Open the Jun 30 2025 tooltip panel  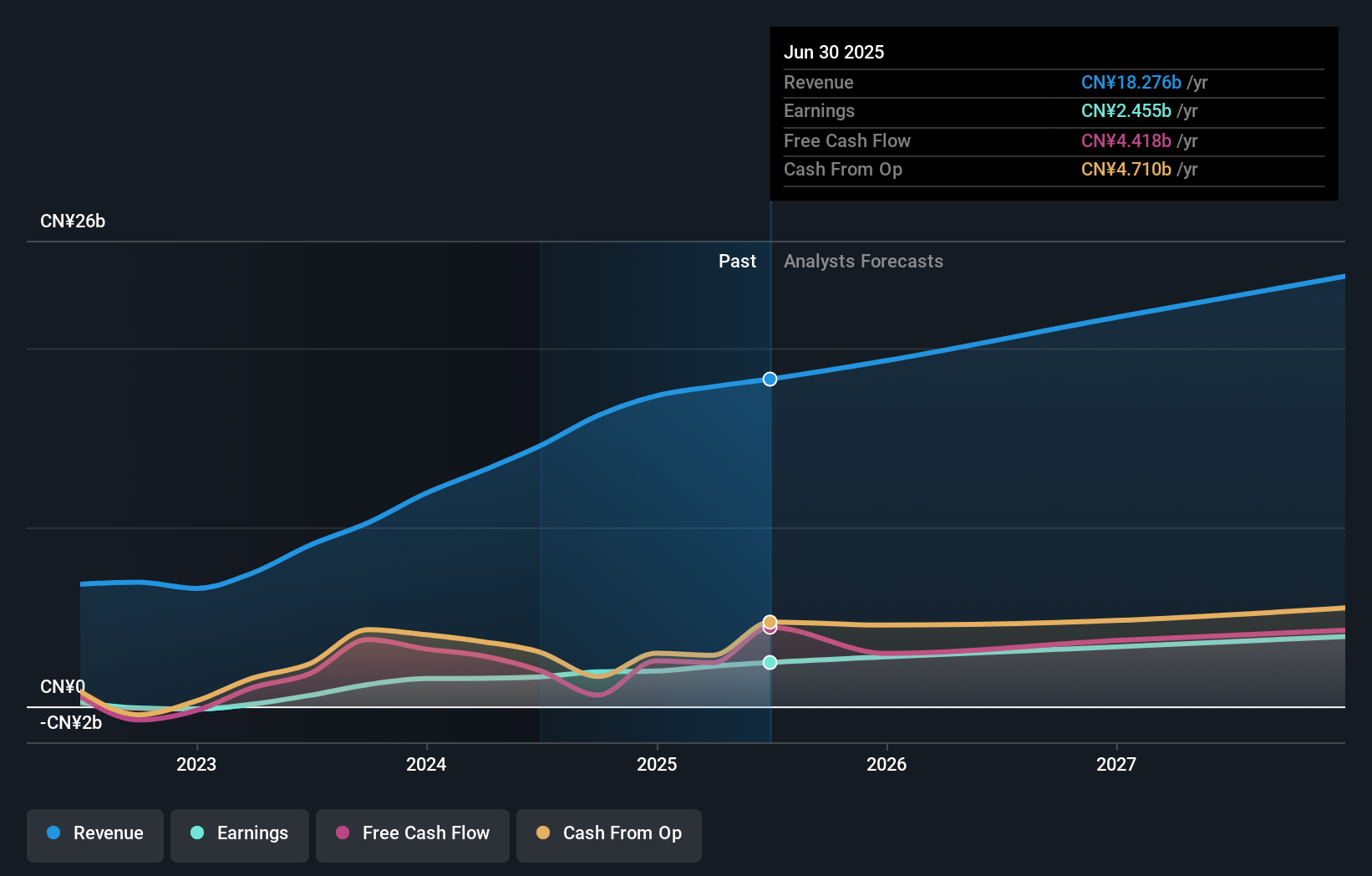click(x=1053, y=113)
